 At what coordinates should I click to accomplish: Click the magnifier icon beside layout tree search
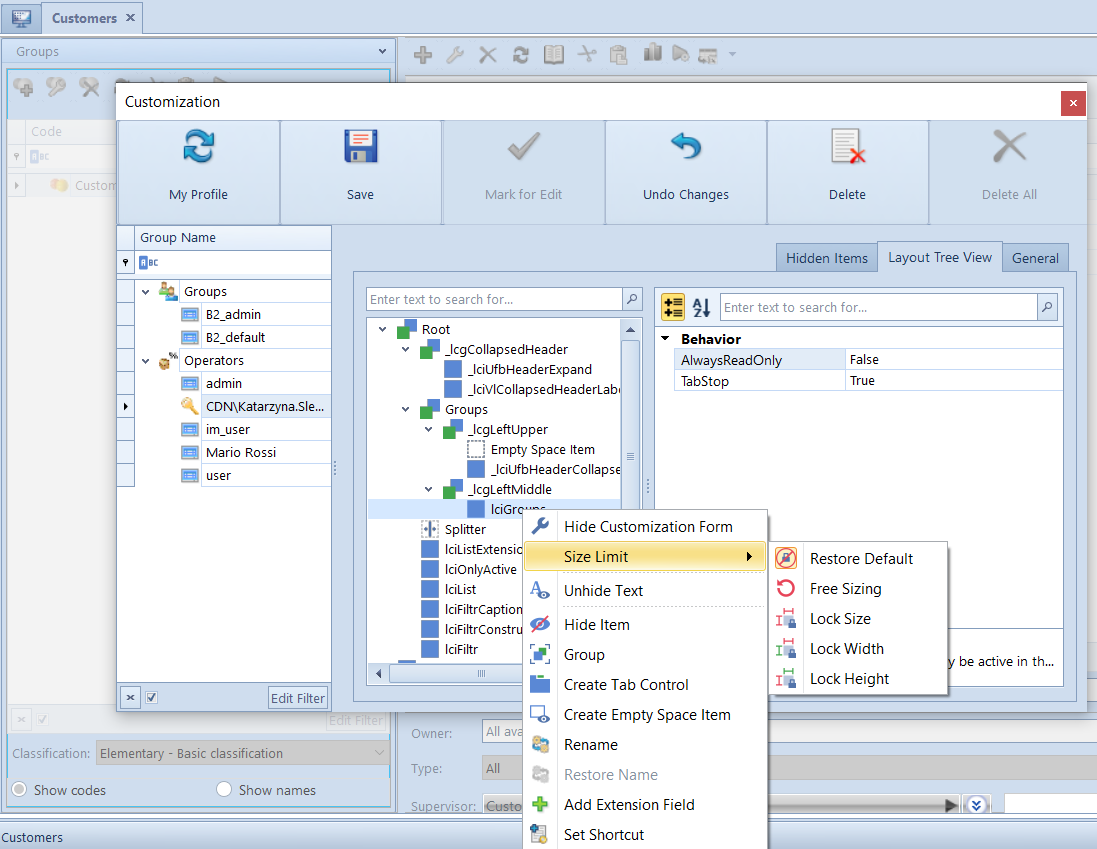(x=632, y=299)
